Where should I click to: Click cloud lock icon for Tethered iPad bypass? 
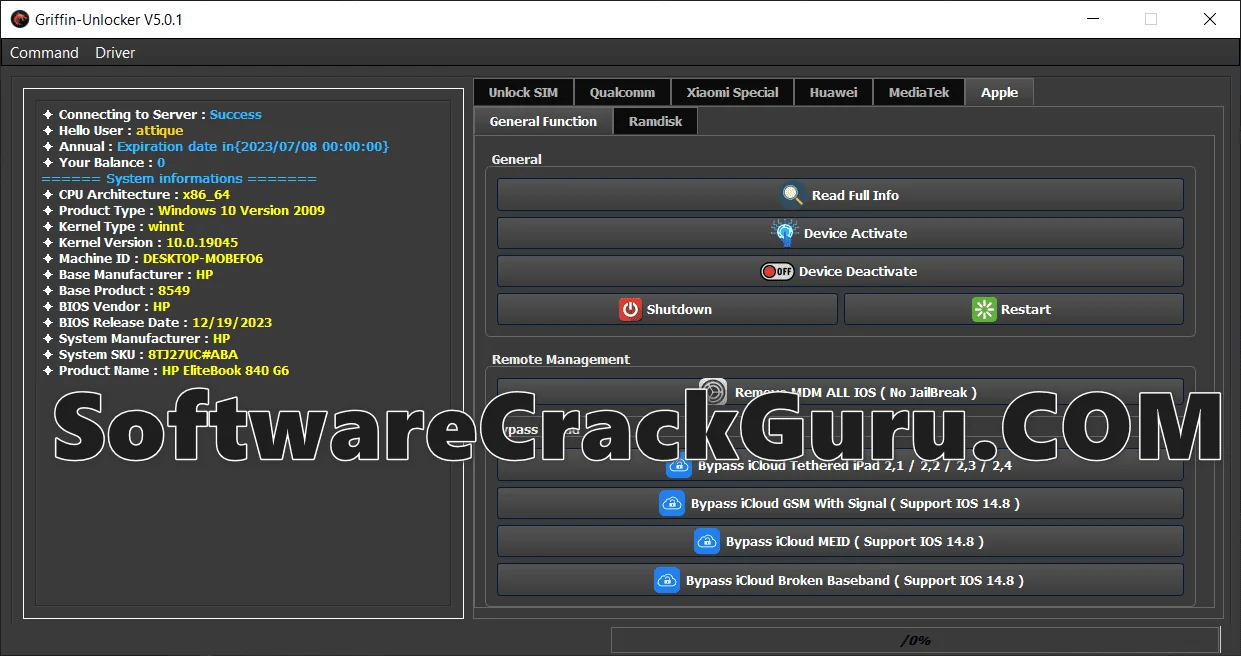coord(679,465)
